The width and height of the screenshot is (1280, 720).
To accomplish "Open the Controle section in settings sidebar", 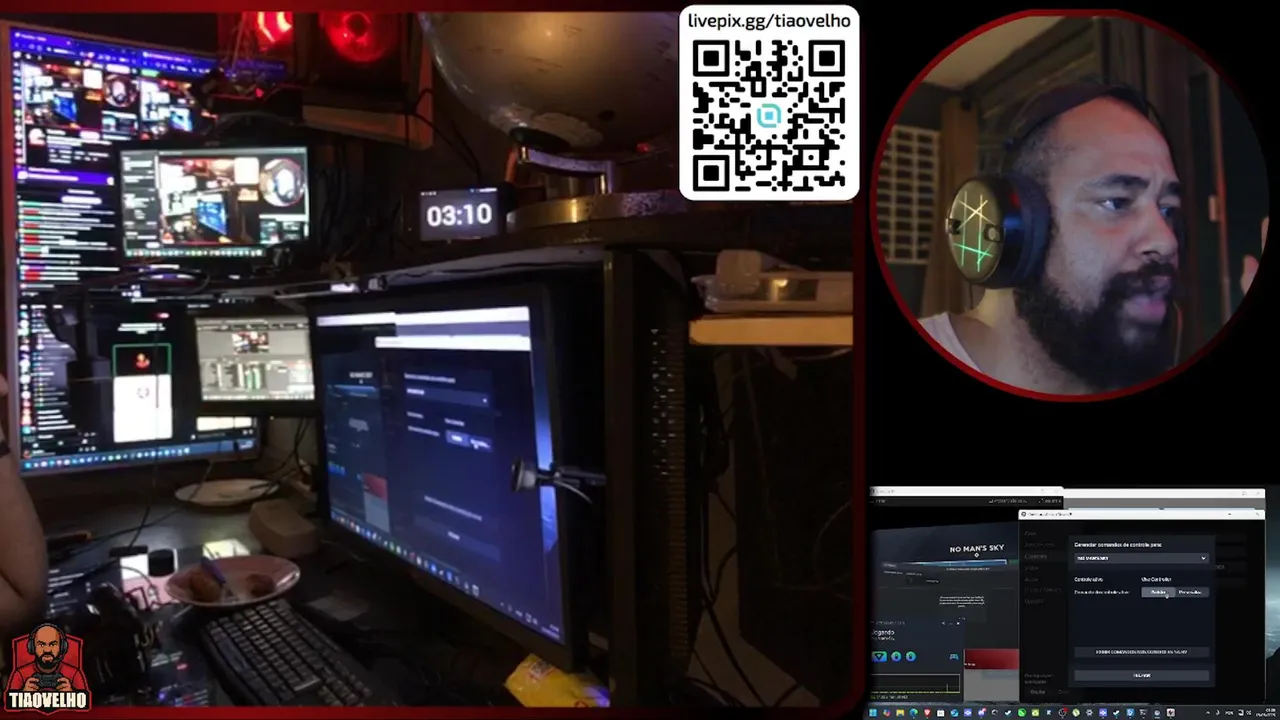I will tap(1036, 556).
